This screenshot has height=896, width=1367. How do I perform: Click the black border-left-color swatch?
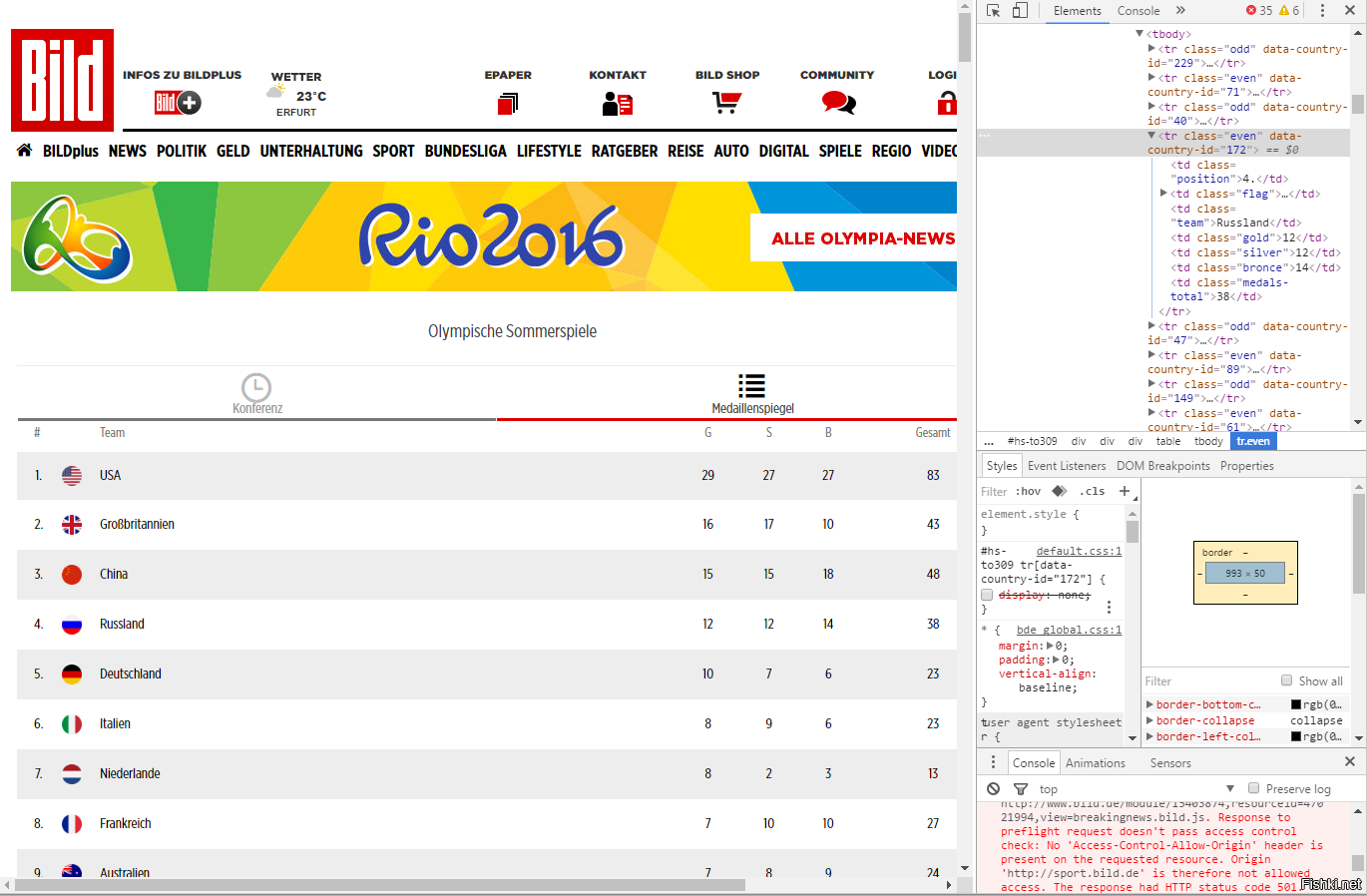point(1296,736)
